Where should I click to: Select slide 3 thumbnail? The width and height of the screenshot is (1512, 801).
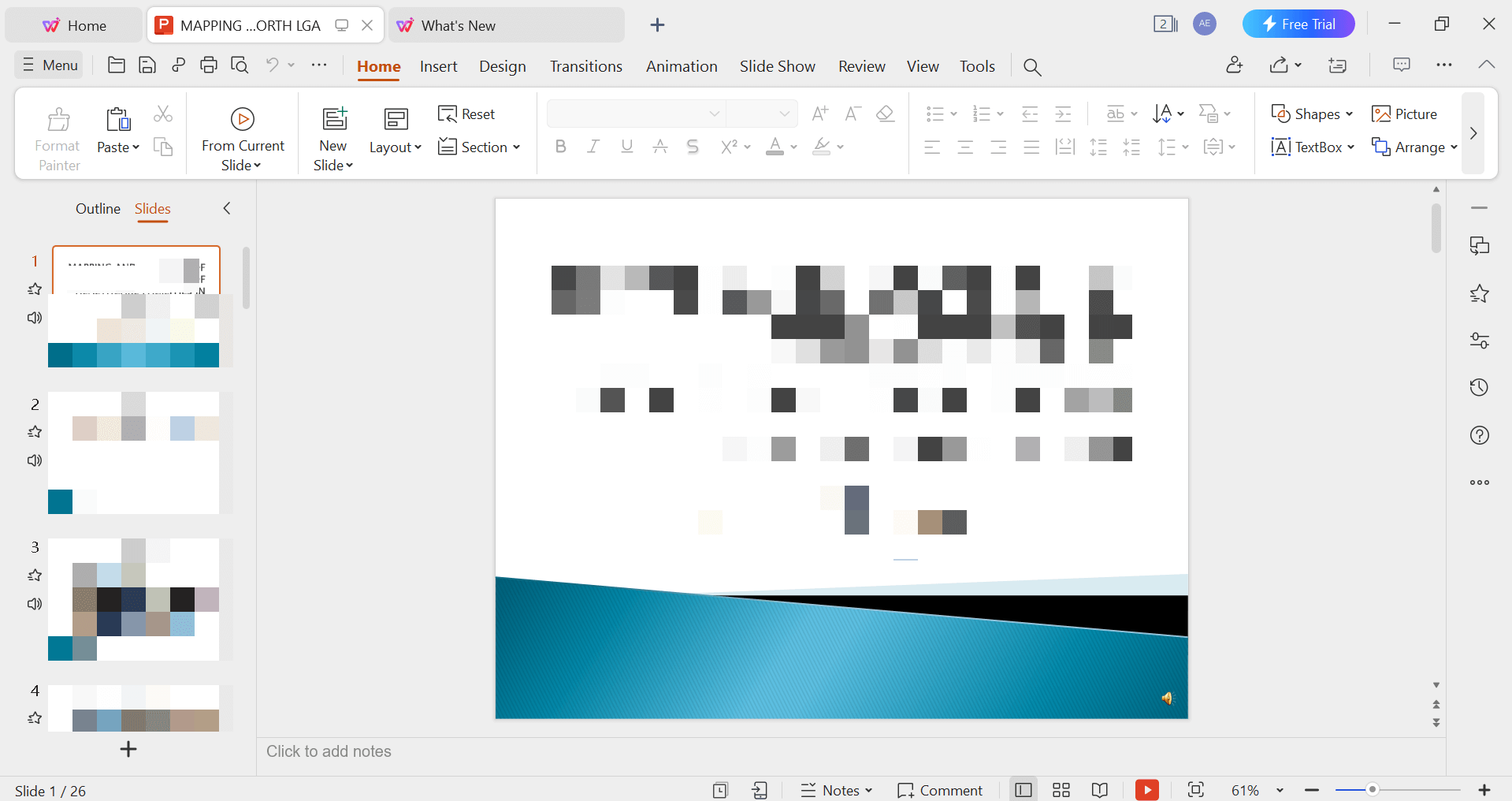135,599
